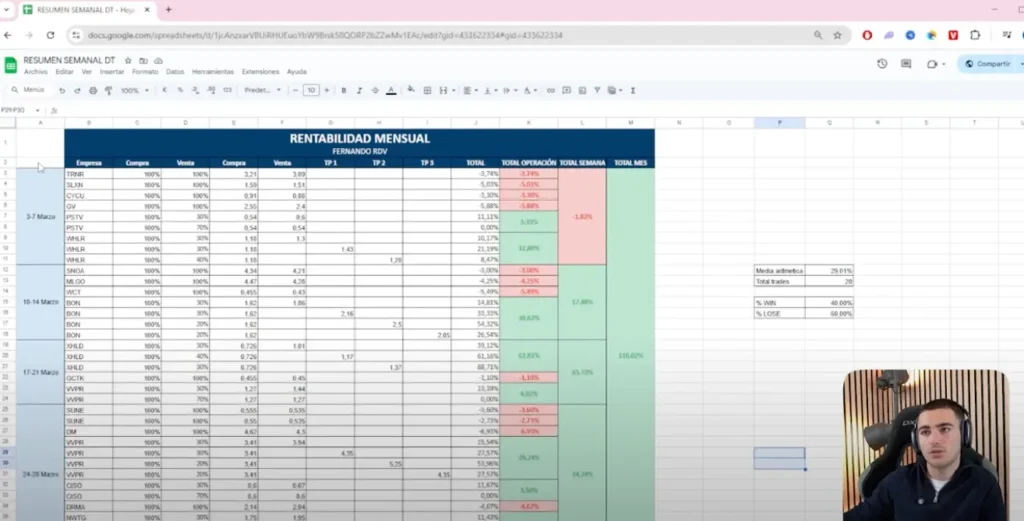1024x521 pixels.
Task: Open a new browser tab
Action: pos(168,10)
